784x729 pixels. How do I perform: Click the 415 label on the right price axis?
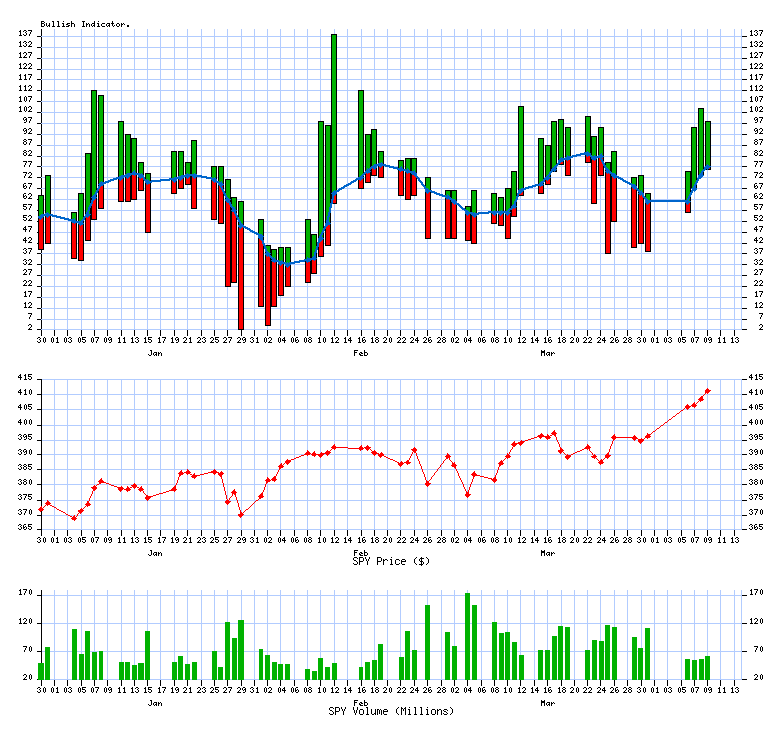tap(751, 378)
